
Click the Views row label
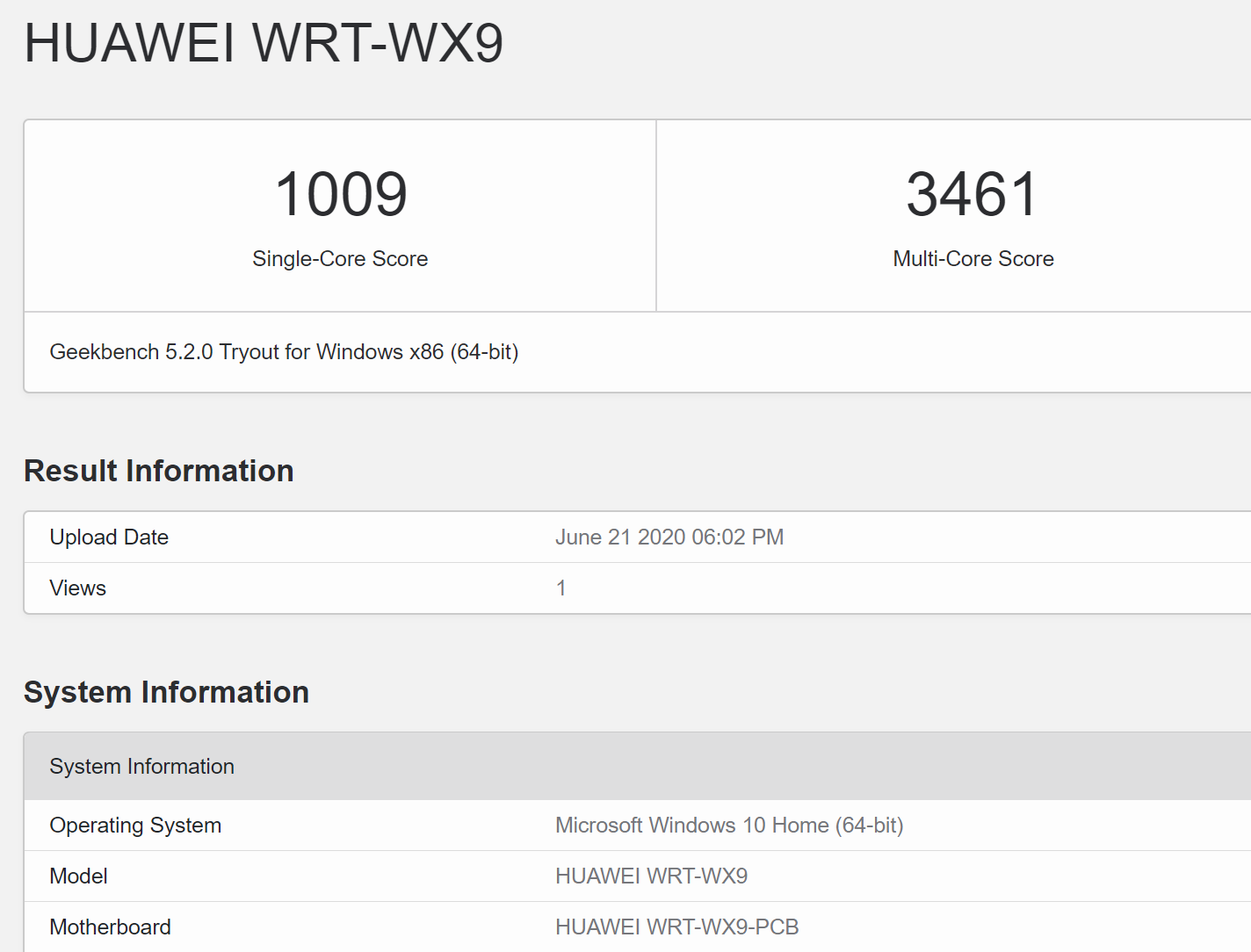77,588
